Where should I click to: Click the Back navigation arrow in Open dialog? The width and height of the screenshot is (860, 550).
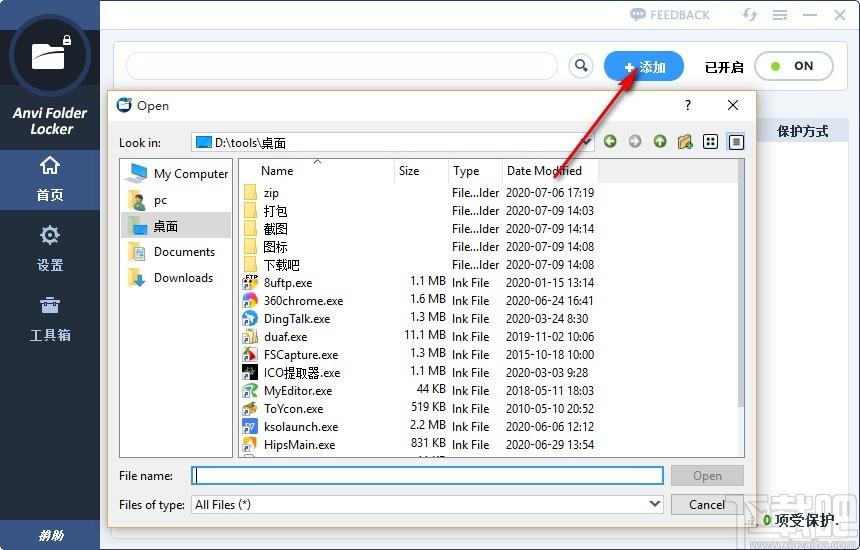click(610, 141)
